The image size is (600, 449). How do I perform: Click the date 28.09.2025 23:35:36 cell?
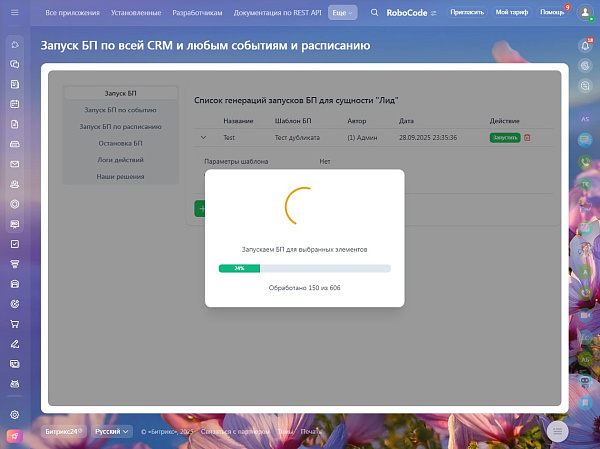coord(428,137)
